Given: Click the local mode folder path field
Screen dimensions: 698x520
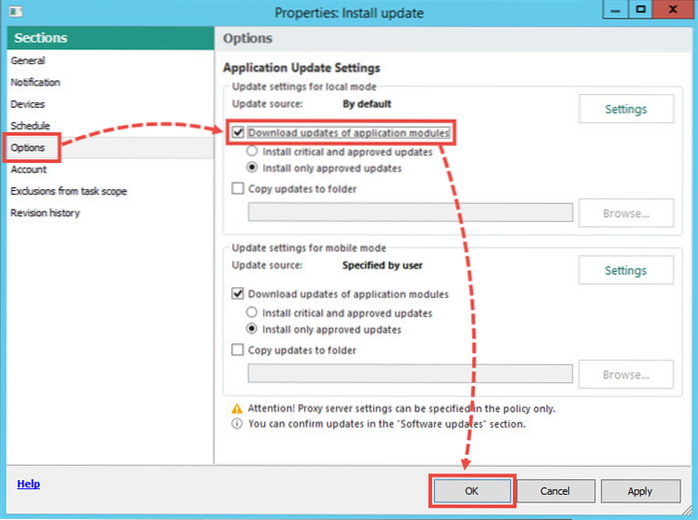Looking at the screenshot, I should 410,213.
